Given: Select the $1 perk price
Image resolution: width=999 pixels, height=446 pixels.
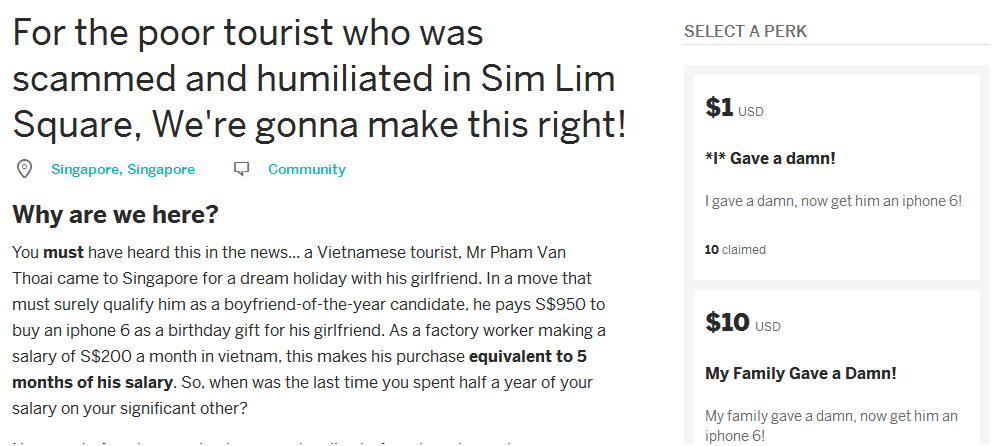Looking at the screenshot, I should click(x=719, y=109).
